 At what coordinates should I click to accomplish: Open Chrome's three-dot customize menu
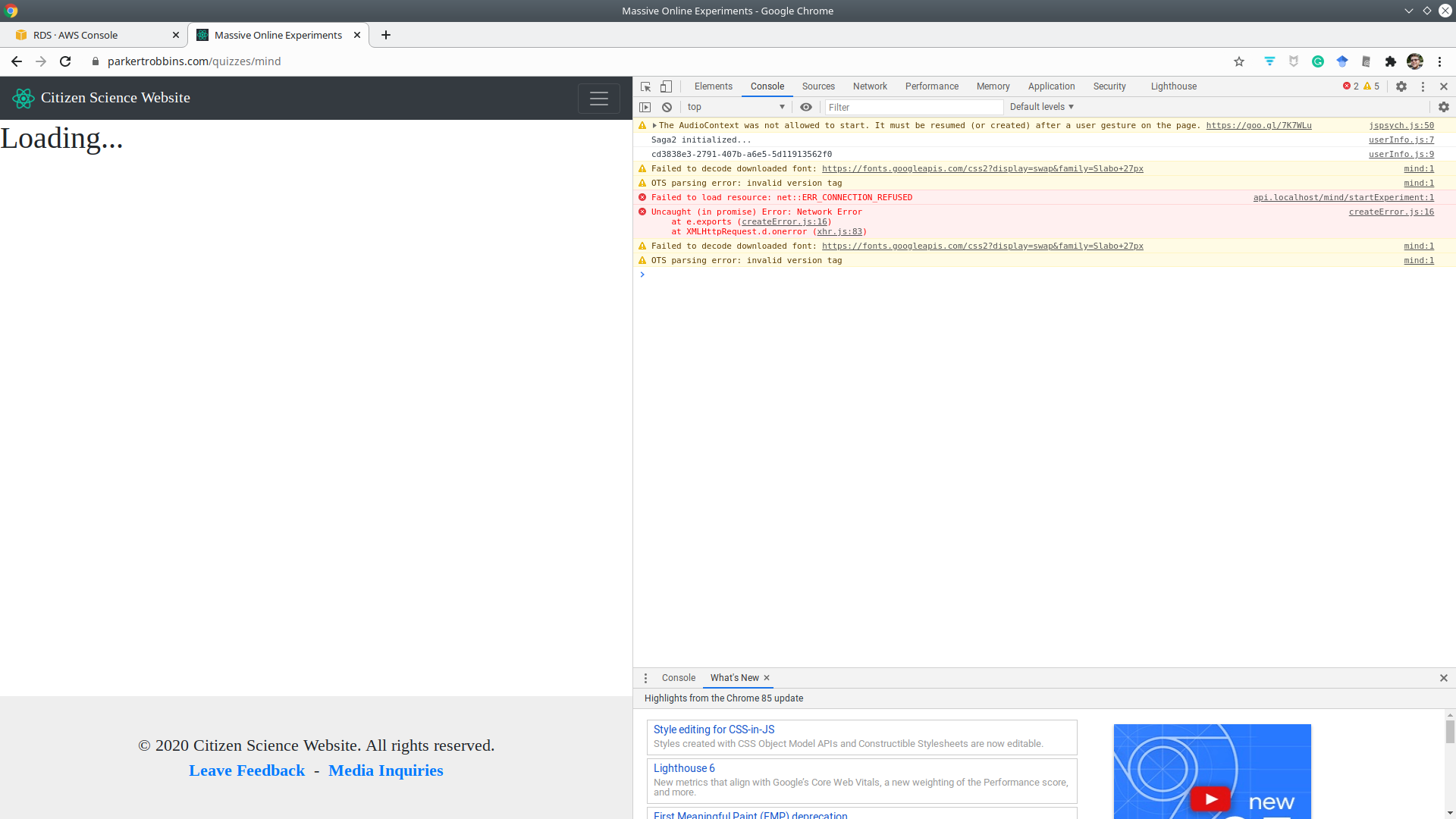(x=1439, y=61)
